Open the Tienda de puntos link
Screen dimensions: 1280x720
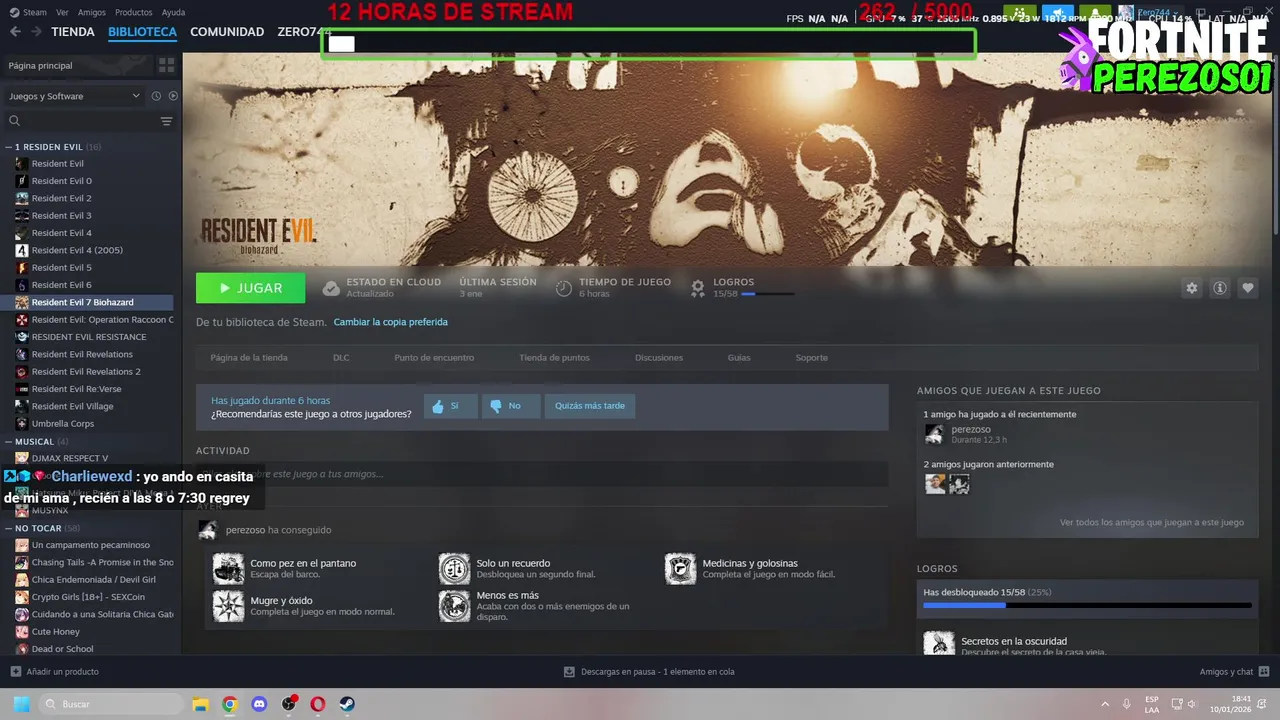[x=554, y=357]
